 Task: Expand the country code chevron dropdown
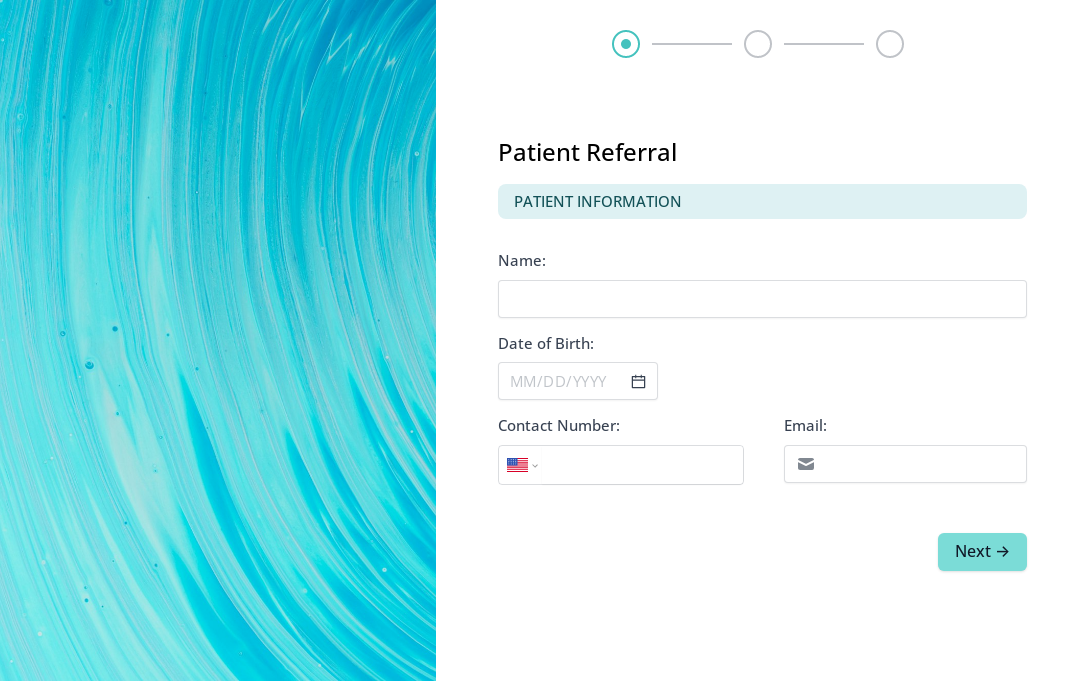pyautogui.click(x=535, y=466)
